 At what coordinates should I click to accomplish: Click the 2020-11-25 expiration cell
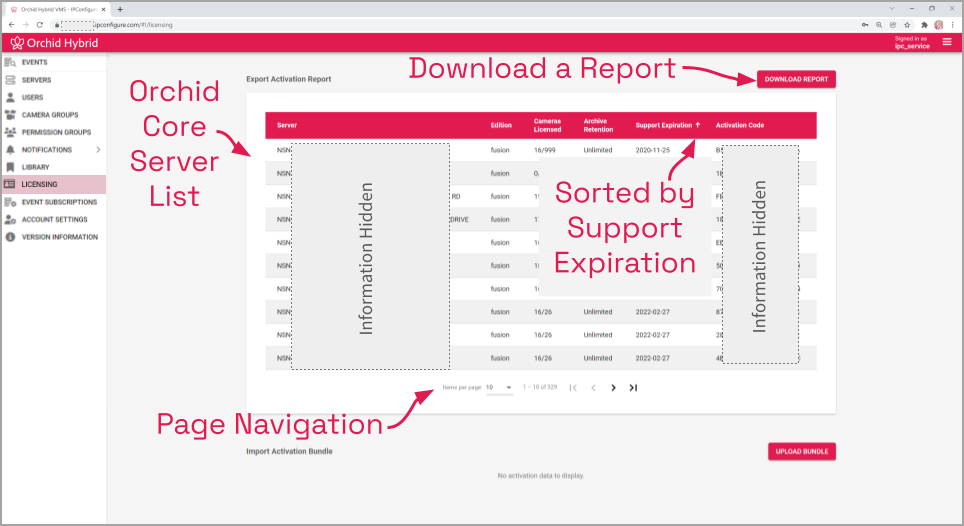[652, 150]
